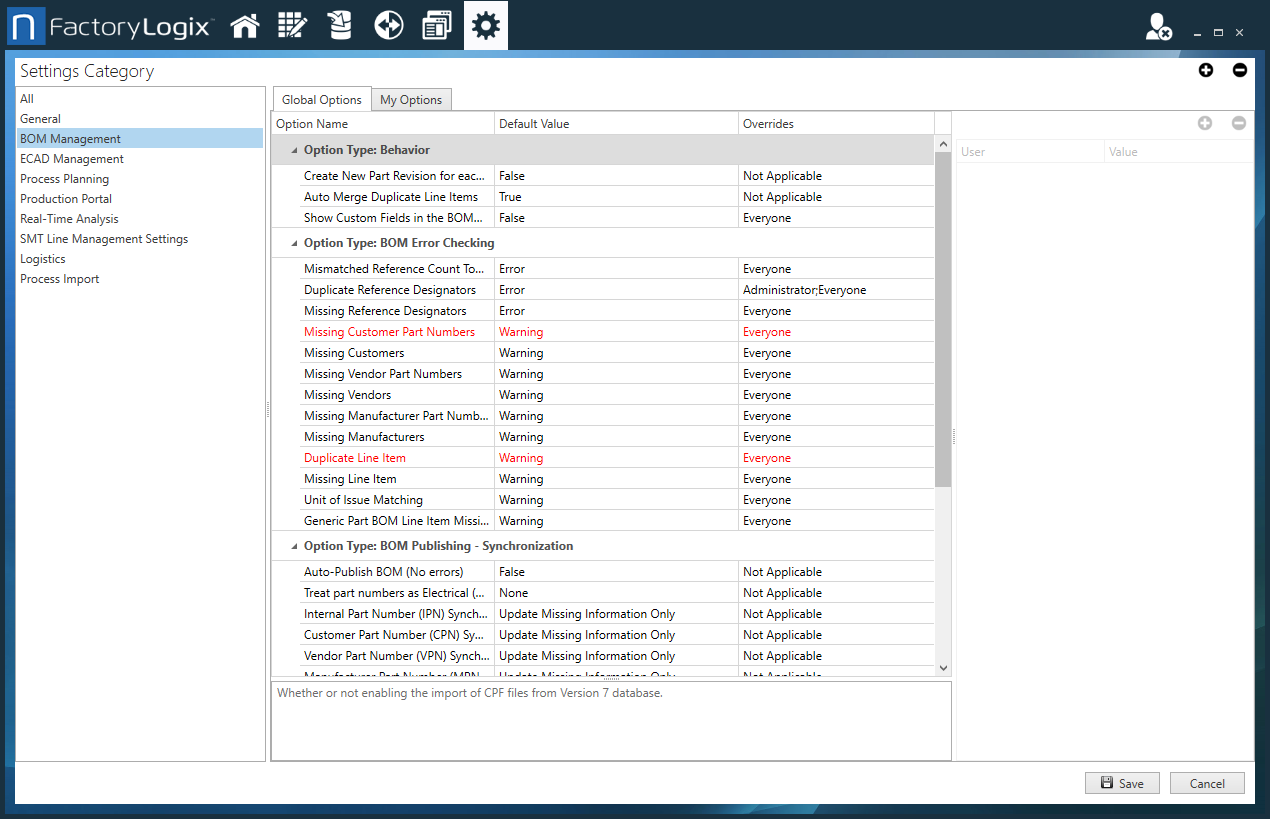
Task: Switch to the My Options tab
Action: pyautogui.click(x=411, y=99)
